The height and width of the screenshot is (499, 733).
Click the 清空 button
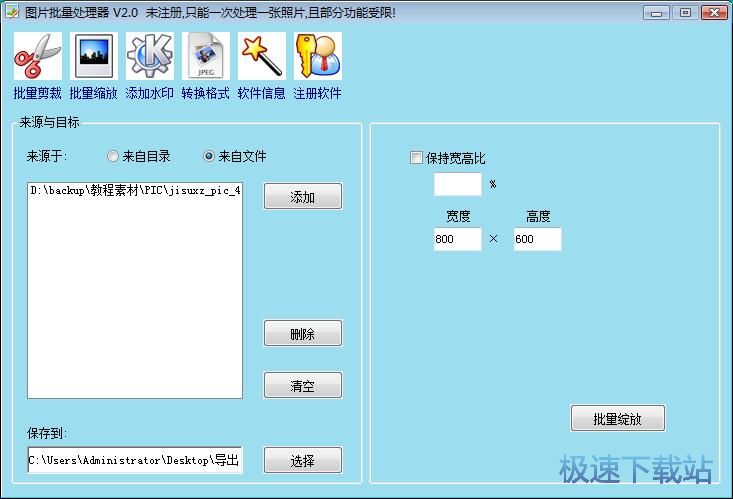coord(303,385)
